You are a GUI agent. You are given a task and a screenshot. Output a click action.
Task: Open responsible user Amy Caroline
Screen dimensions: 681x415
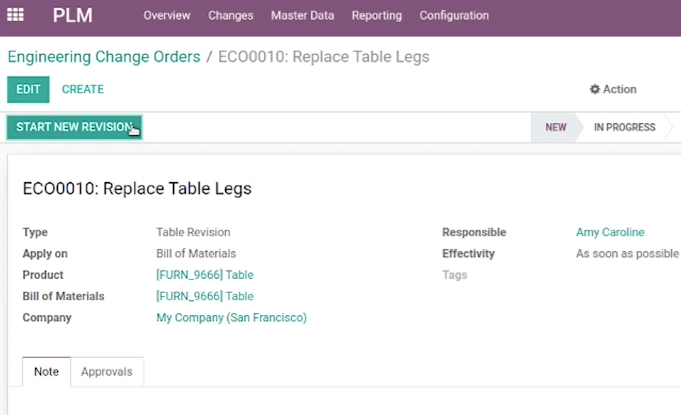click(610, 232)
